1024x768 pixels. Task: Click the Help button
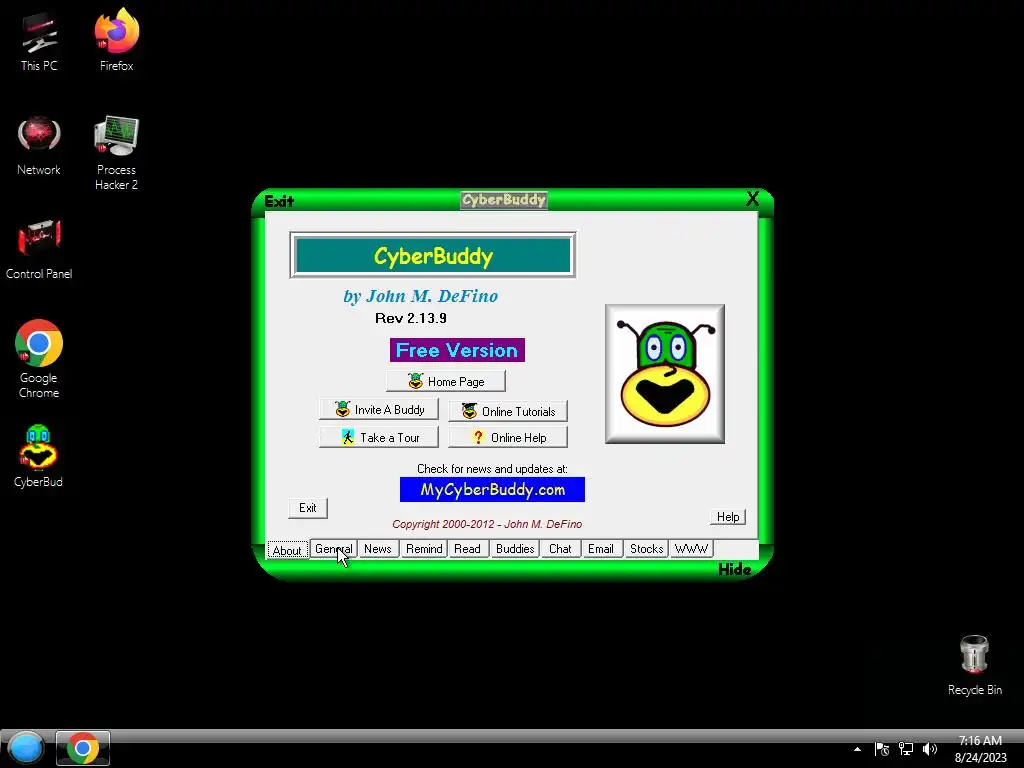(728, 517)
